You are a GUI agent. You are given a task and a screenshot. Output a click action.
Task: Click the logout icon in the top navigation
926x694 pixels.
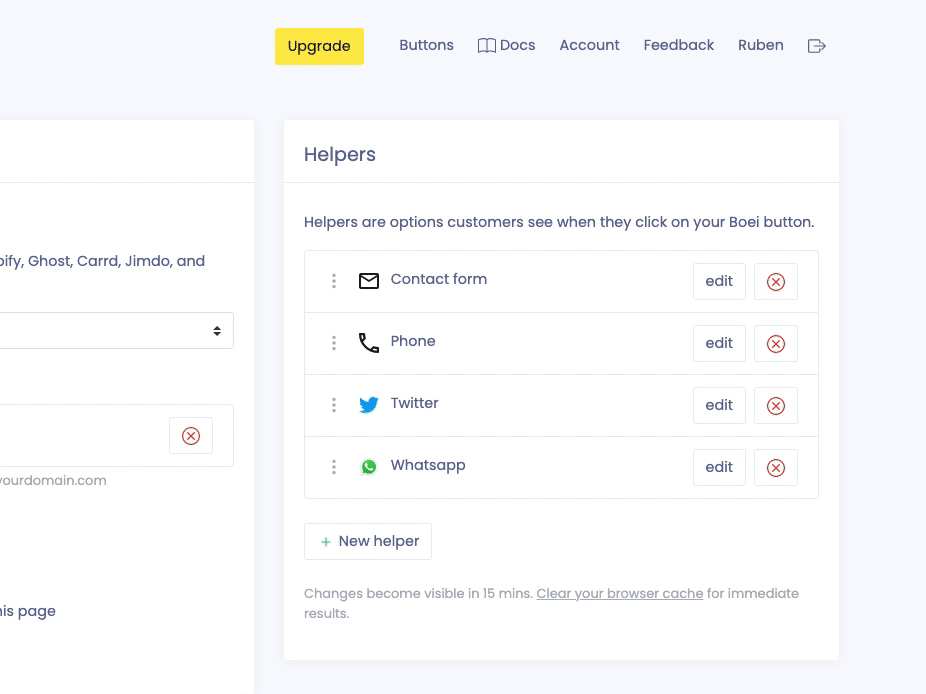tap(816, 46)
